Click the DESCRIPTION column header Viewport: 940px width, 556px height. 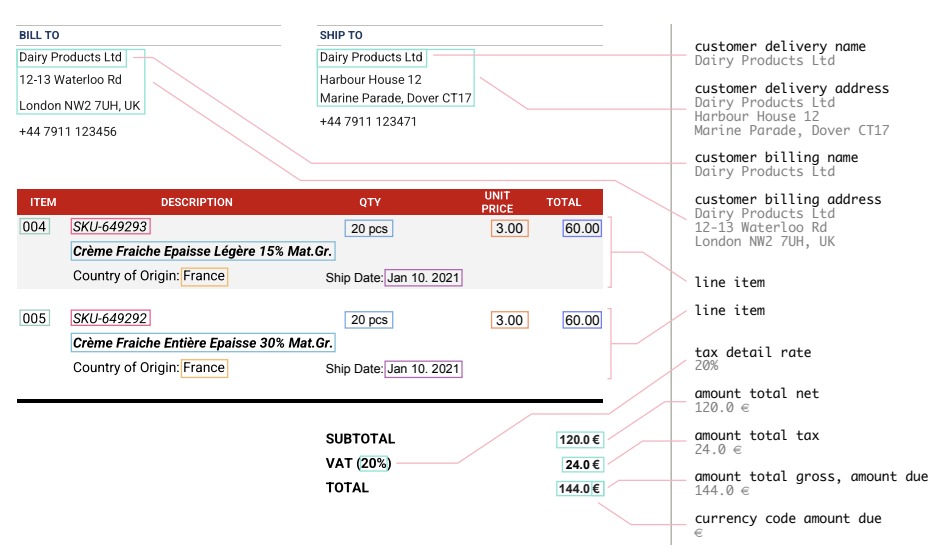(x=197, y=202)
